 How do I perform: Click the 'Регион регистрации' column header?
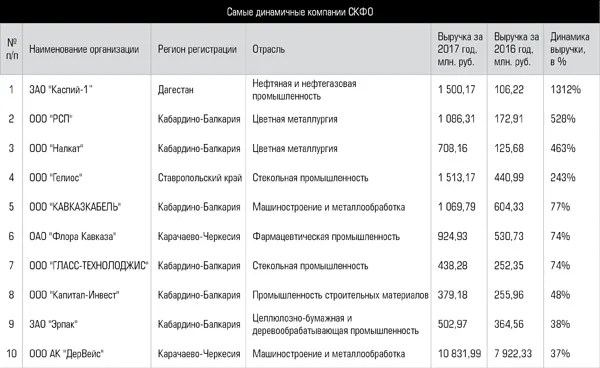click(197, 49)
